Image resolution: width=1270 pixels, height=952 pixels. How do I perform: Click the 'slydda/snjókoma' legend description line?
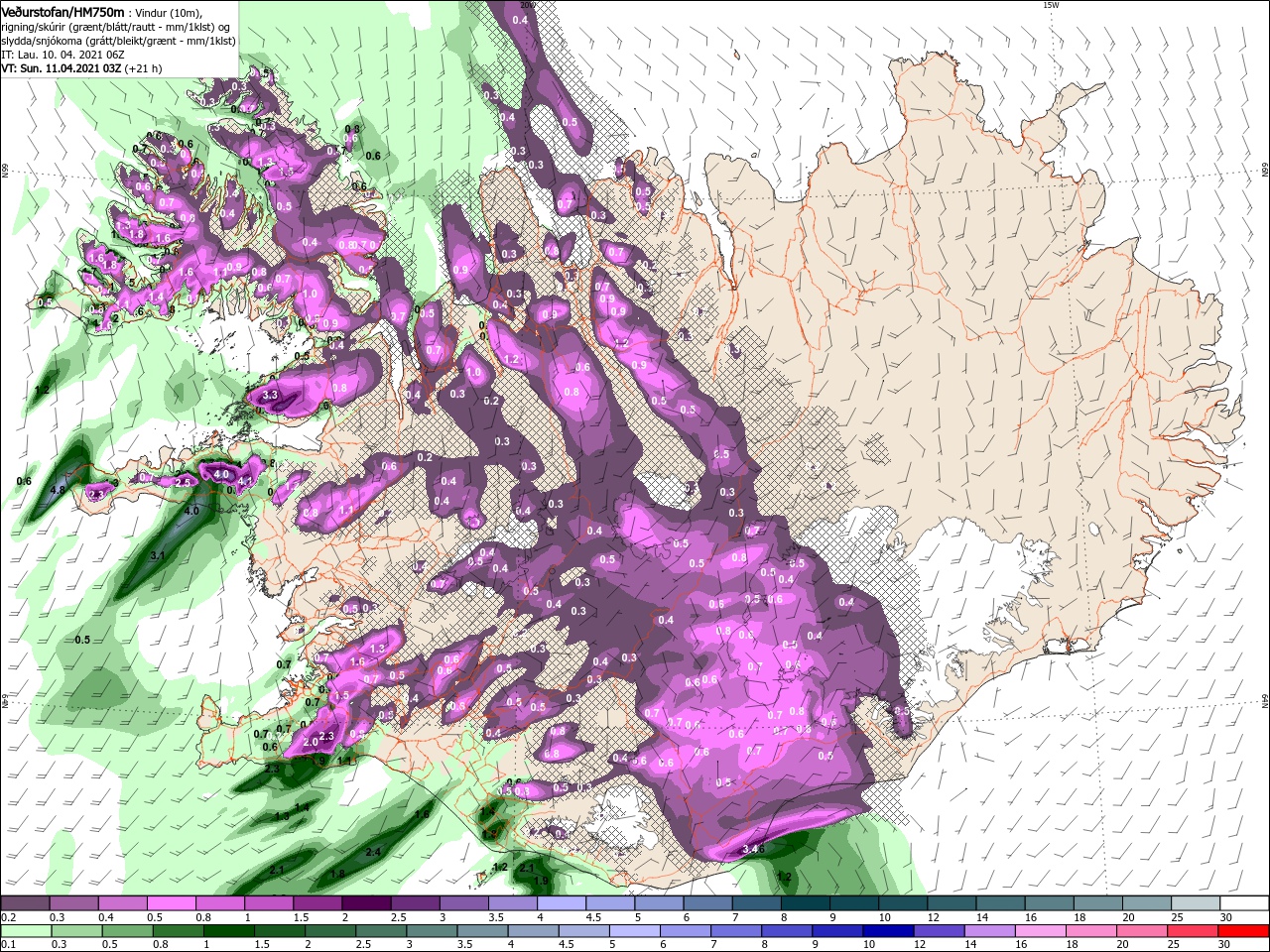[x=118, y=40]
